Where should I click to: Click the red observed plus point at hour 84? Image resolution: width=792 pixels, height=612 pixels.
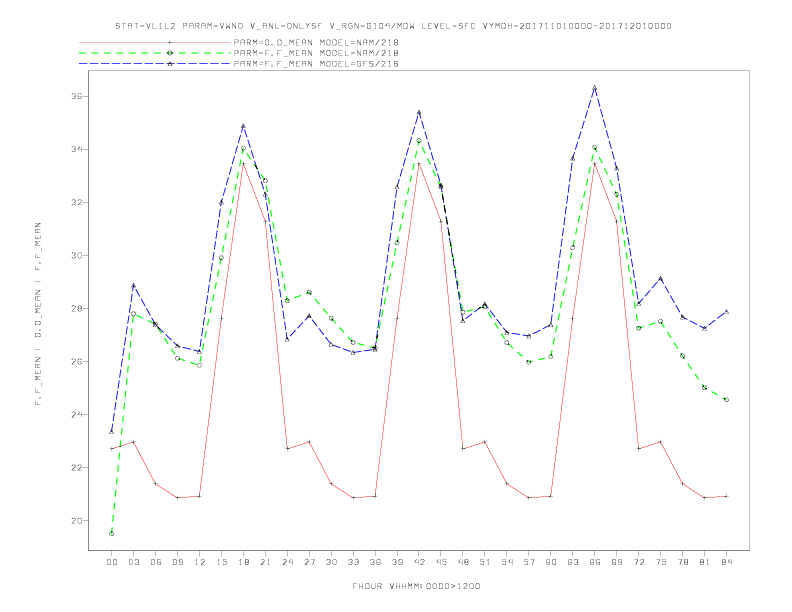point(726,496)
